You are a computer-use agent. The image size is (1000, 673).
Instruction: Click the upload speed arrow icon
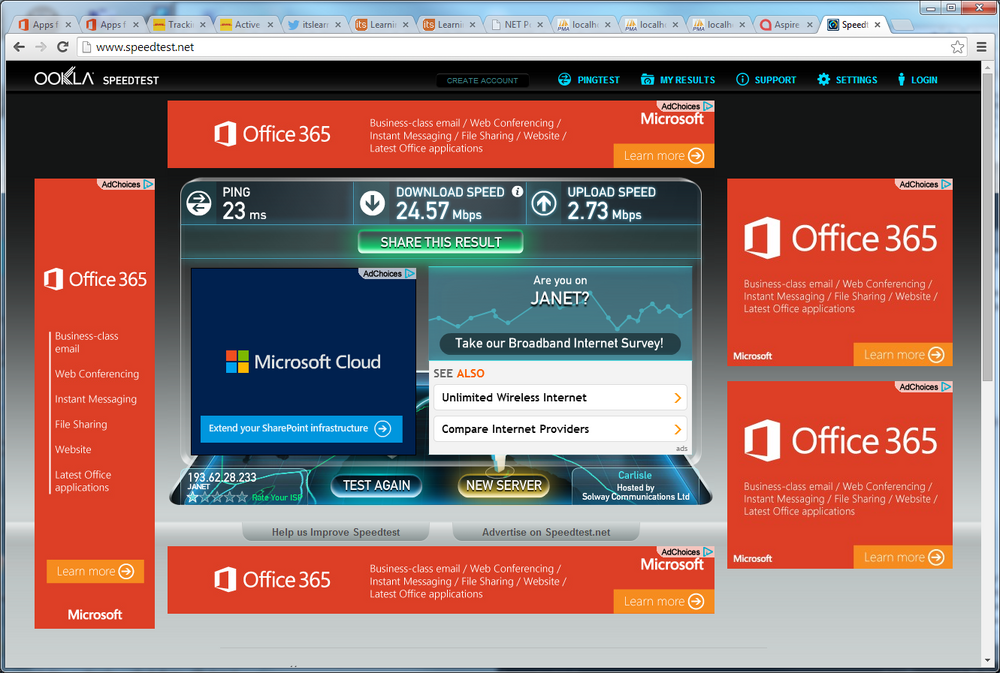point(544,203)
